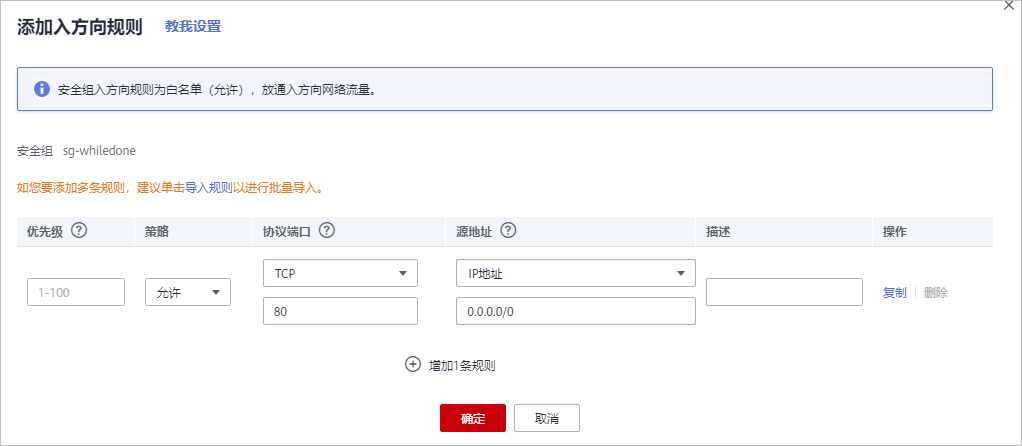Click the blue info icon in banner

click(x=42, y=89)
